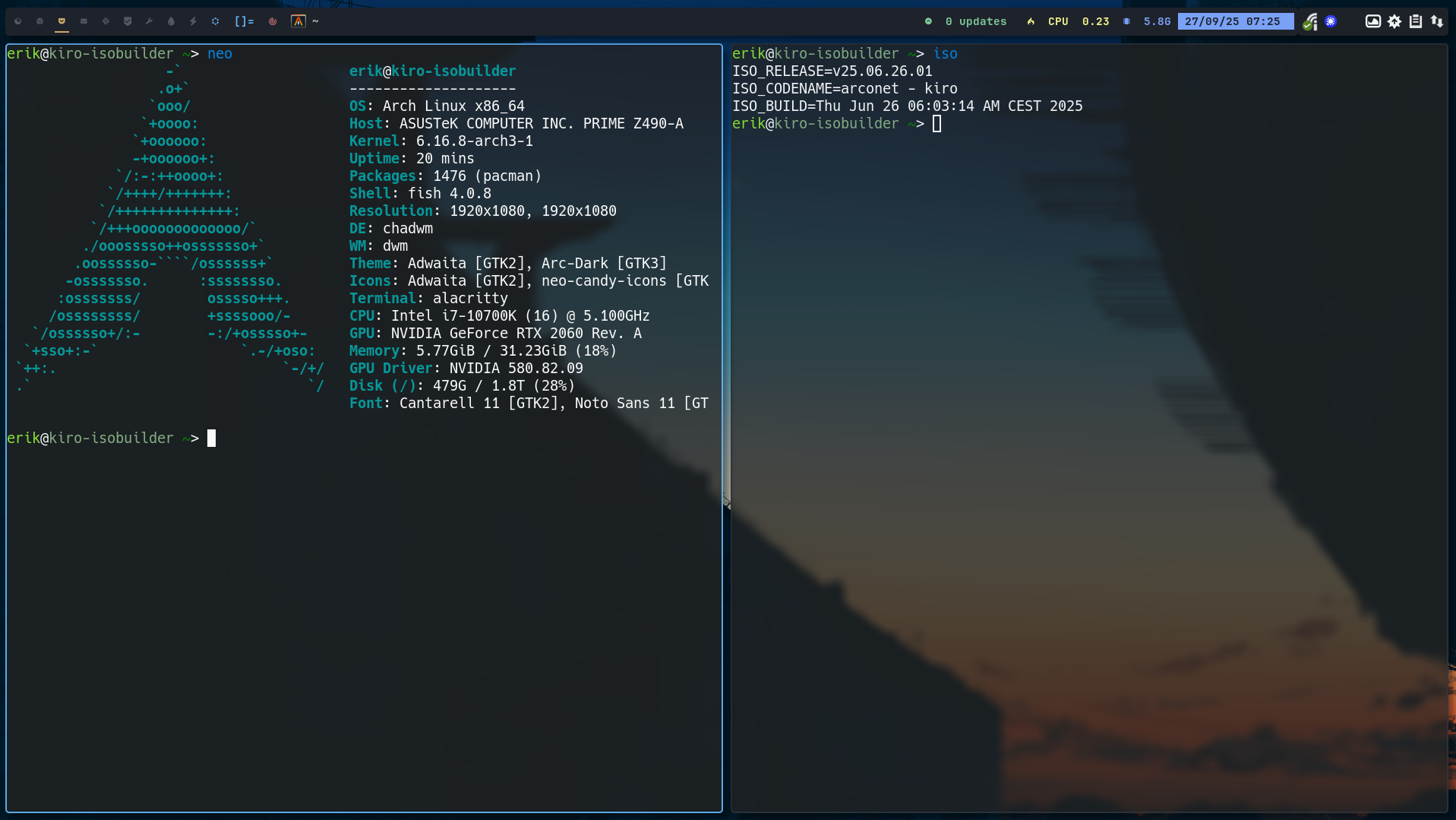Screen dimensions: 1456x820
Task: Click the Uptime 20 mins line
Action: tap(412, 158)
